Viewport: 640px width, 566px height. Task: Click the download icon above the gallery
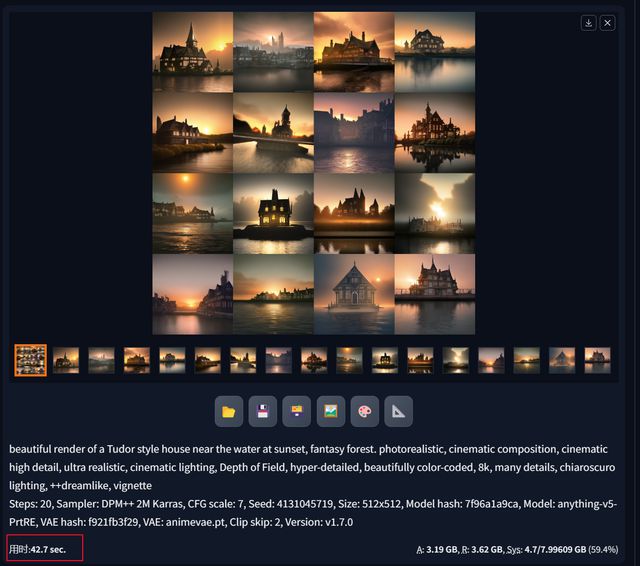(588, 23)
